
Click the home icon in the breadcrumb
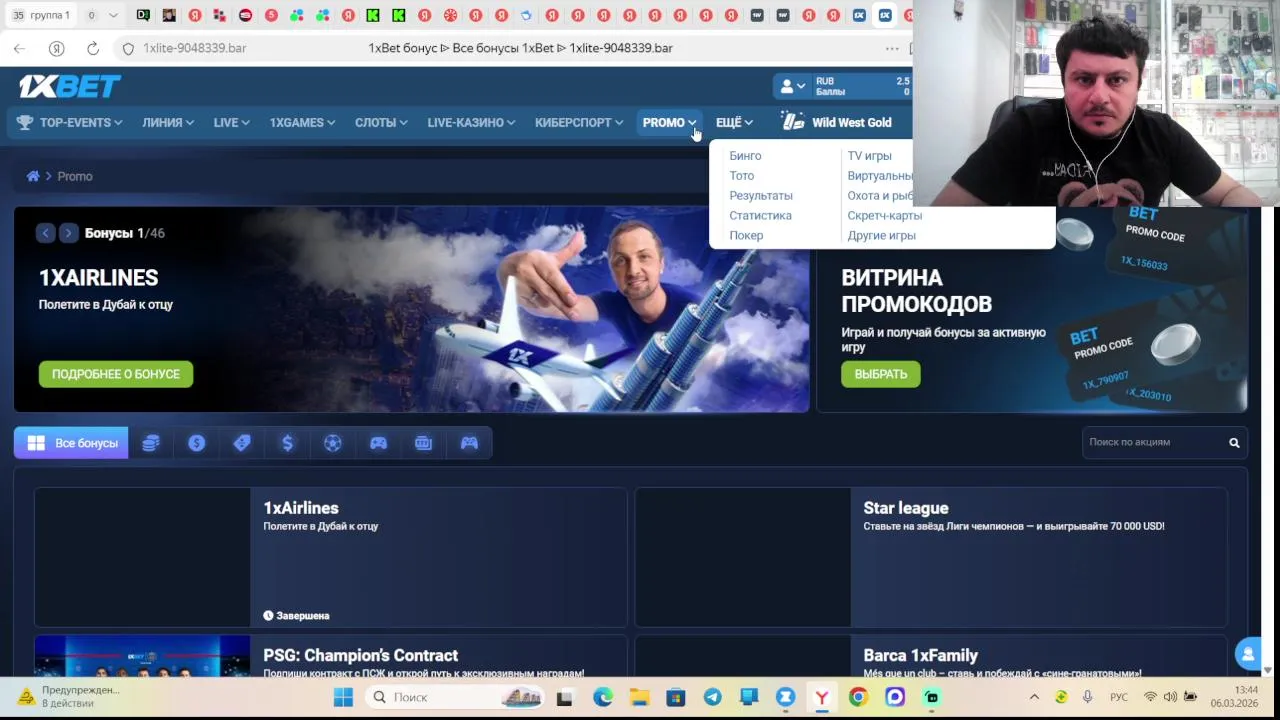pyautogui.click(x=33, y=176)
